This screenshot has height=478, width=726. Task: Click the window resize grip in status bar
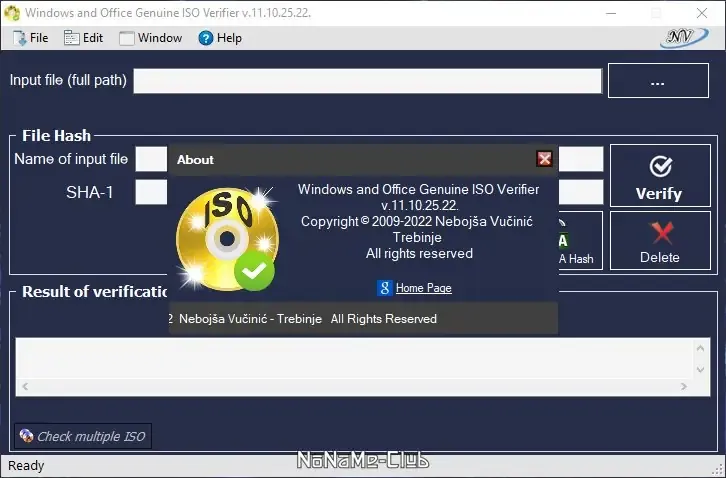(718, 470)
